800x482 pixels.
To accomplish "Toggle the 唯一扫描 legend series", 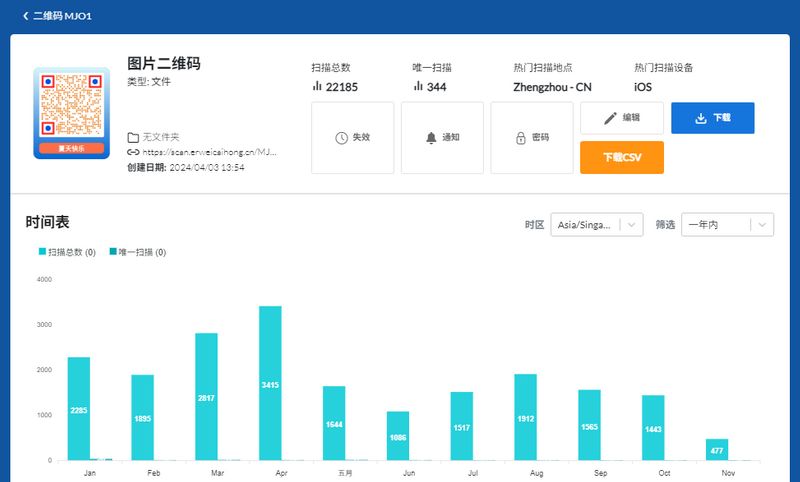I will click(138, 252).
